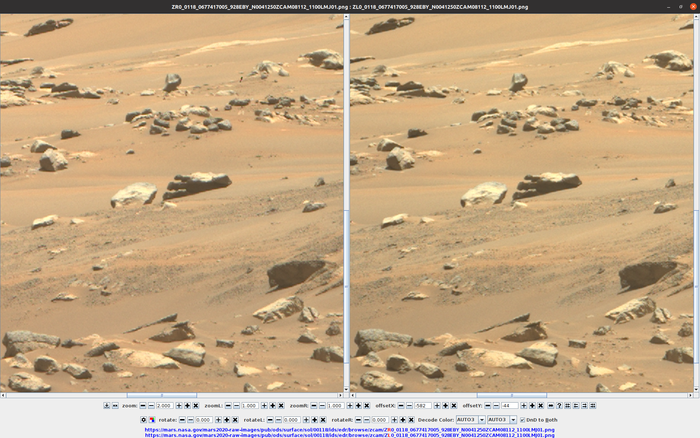Click the download arrow icon before zoom
700x438 pixels.
pyautogui.click(x=107, y=405)
